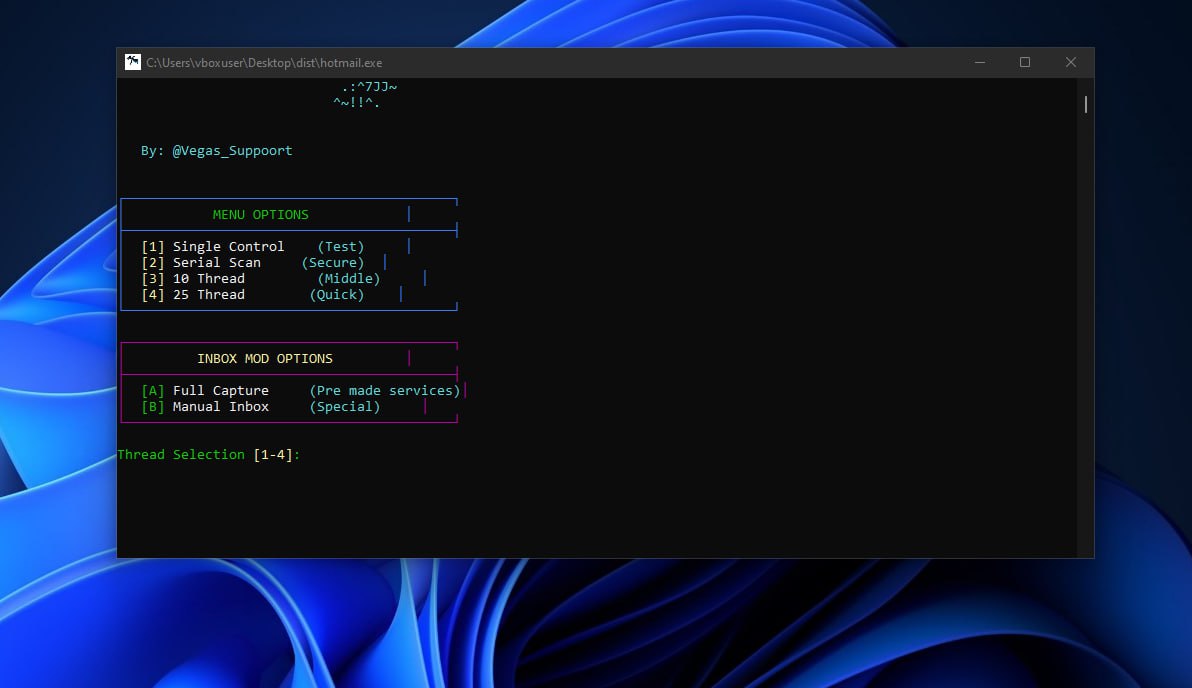Click the 'Thread Selection [1-4]:' prompt
This screenshot has width=1192, height=688.
(209, 455)
